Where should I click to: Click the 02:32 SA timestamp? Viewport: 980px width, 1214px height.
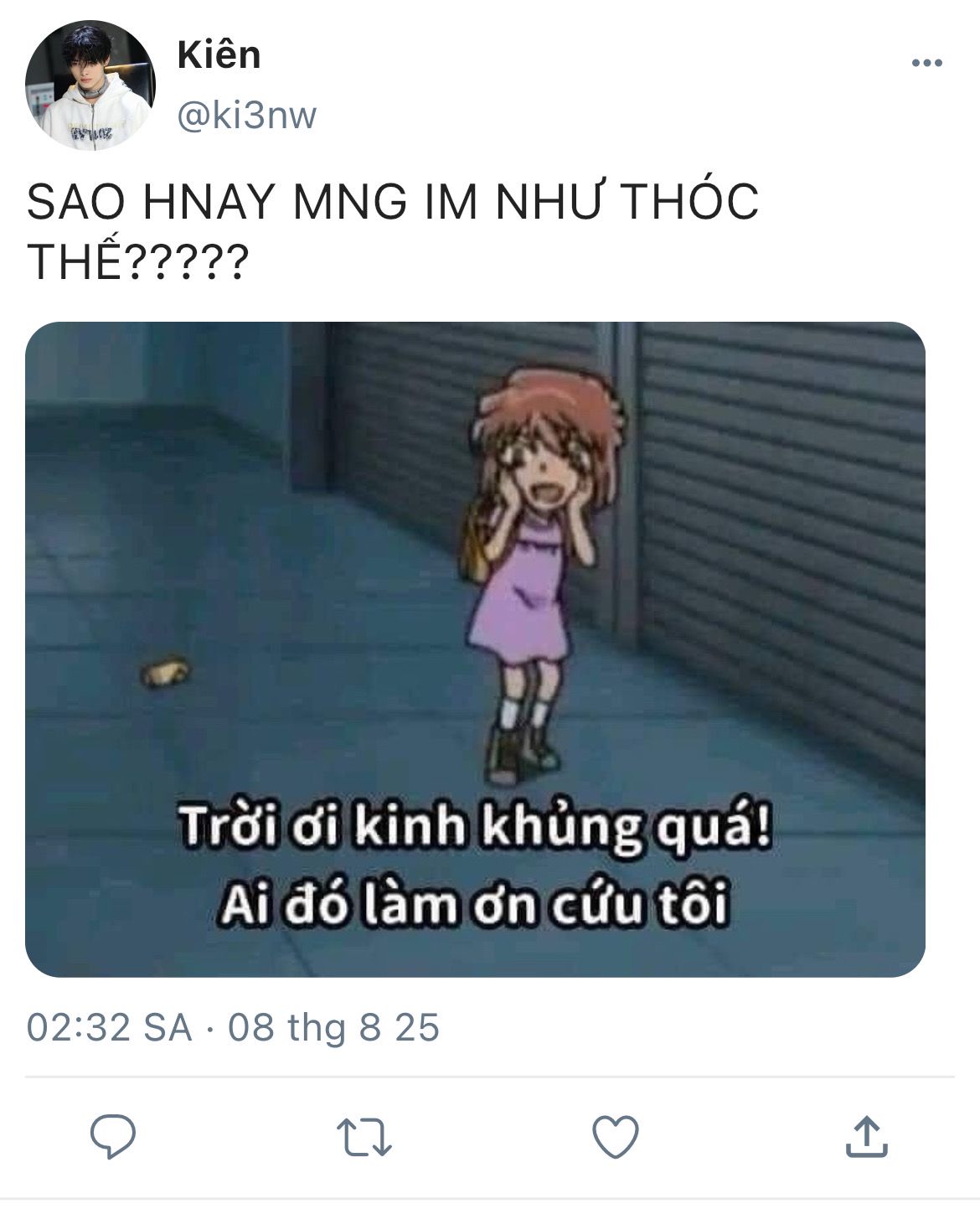tap(110, 1027)
